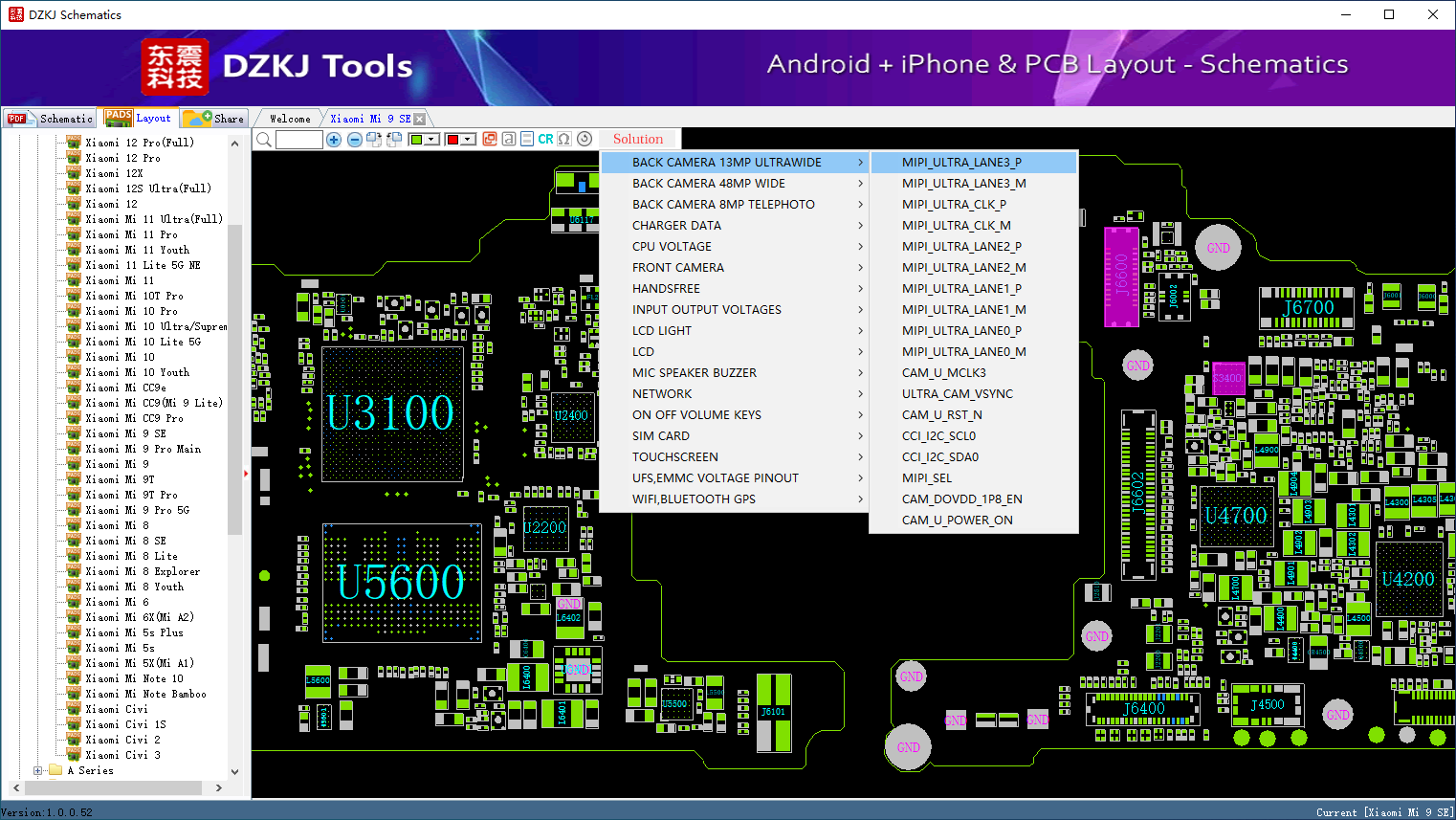Select the U4200 component on the layout
The width and height of the screenshot is (1456, 820).
1408,579
